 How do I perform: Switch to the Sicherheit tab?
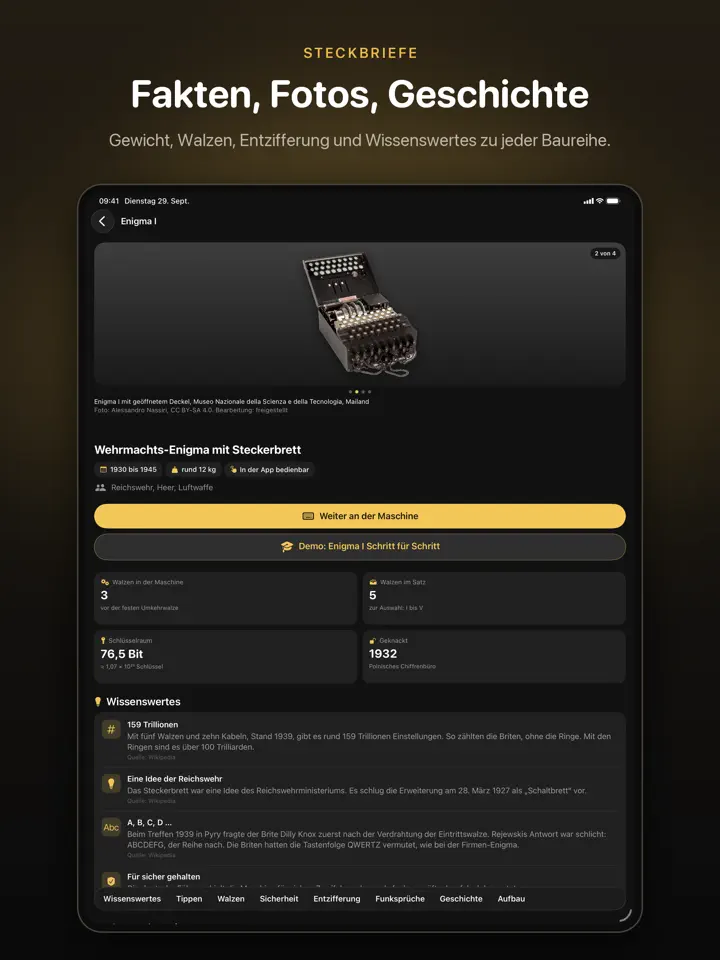pos(279,899)
